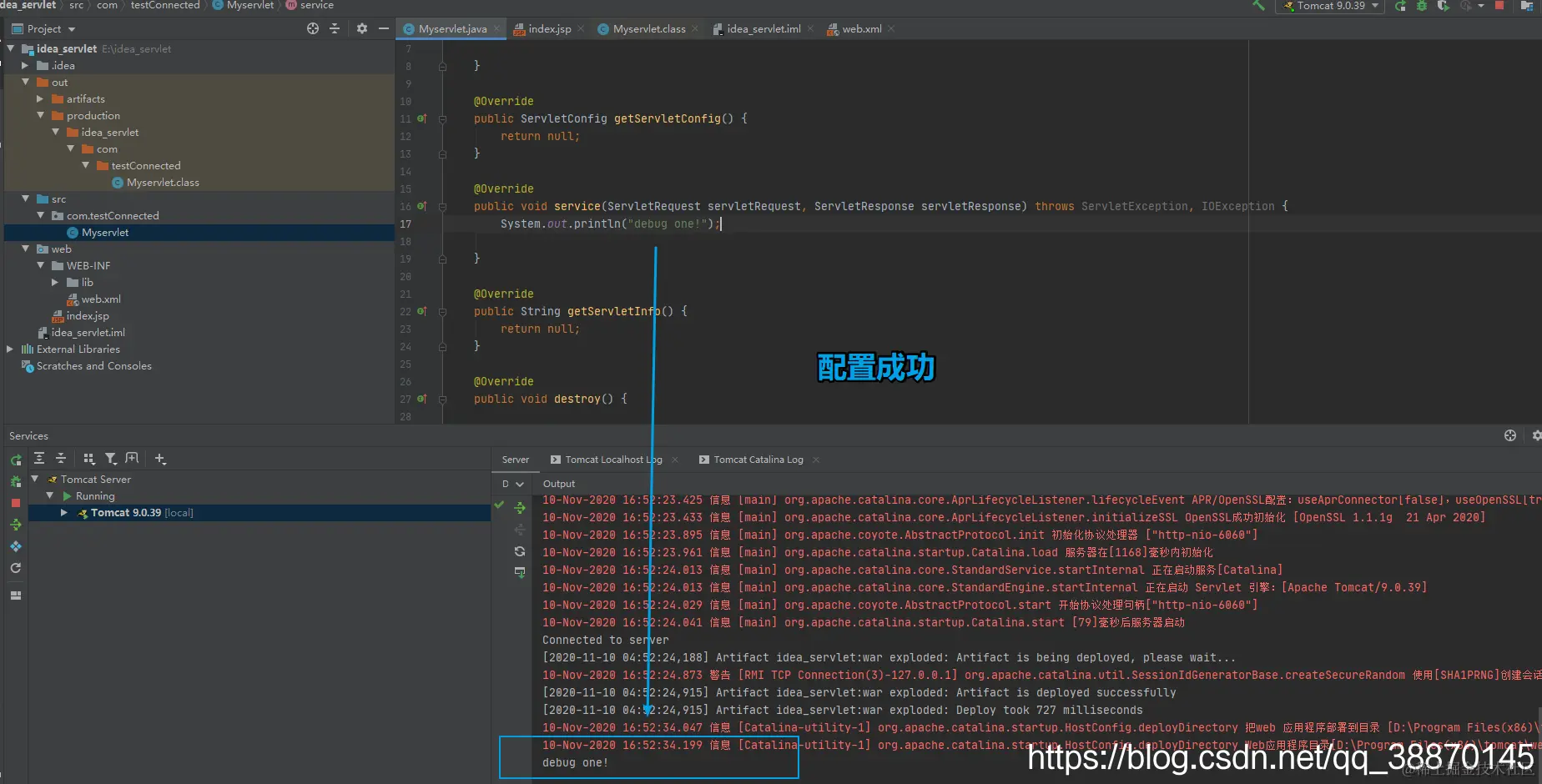This screenshot has width=1542, height=784.
Task: Expand all in the Services toolbar
Action: click(39, 459)
